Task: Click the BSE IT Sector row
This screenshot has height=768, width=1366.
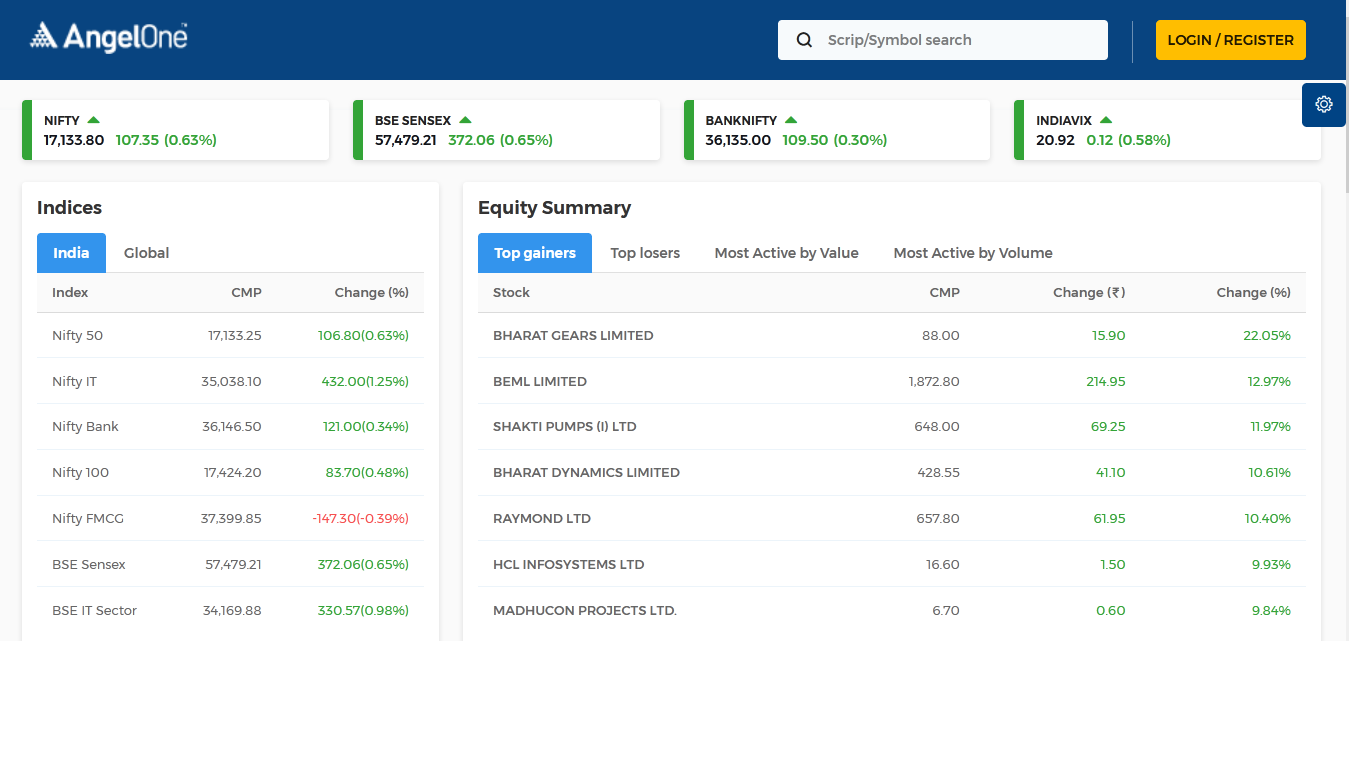Action: [x=230, y=610]
